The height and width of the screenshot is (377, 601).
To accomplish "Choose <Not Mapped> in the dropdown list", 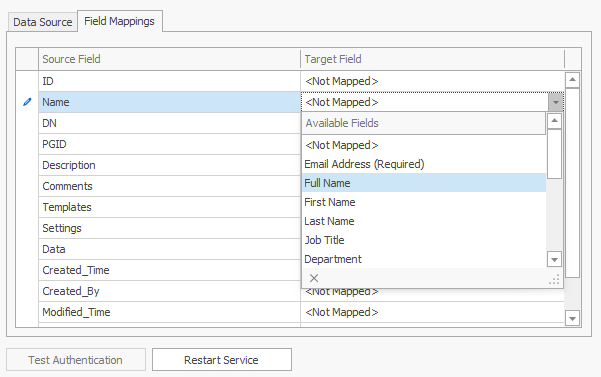I will [424, 145].
